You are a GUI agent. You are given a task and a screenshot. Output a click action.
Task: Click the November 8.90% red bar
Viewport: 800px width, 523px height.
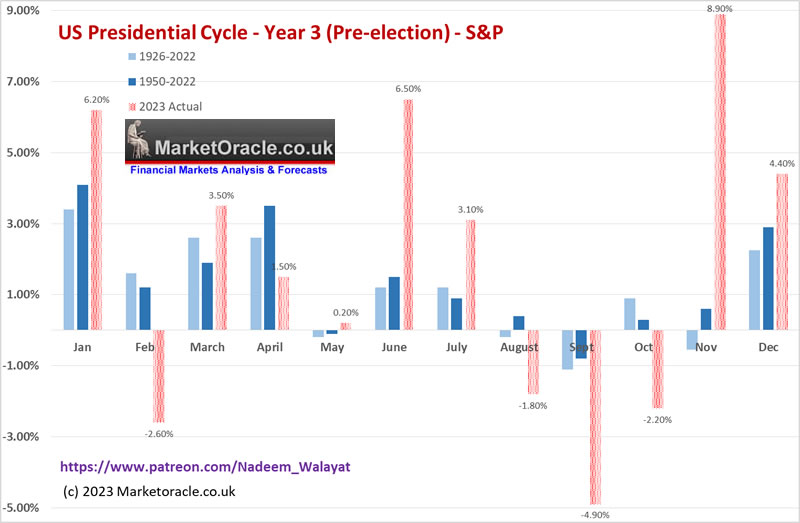[720, 170]
